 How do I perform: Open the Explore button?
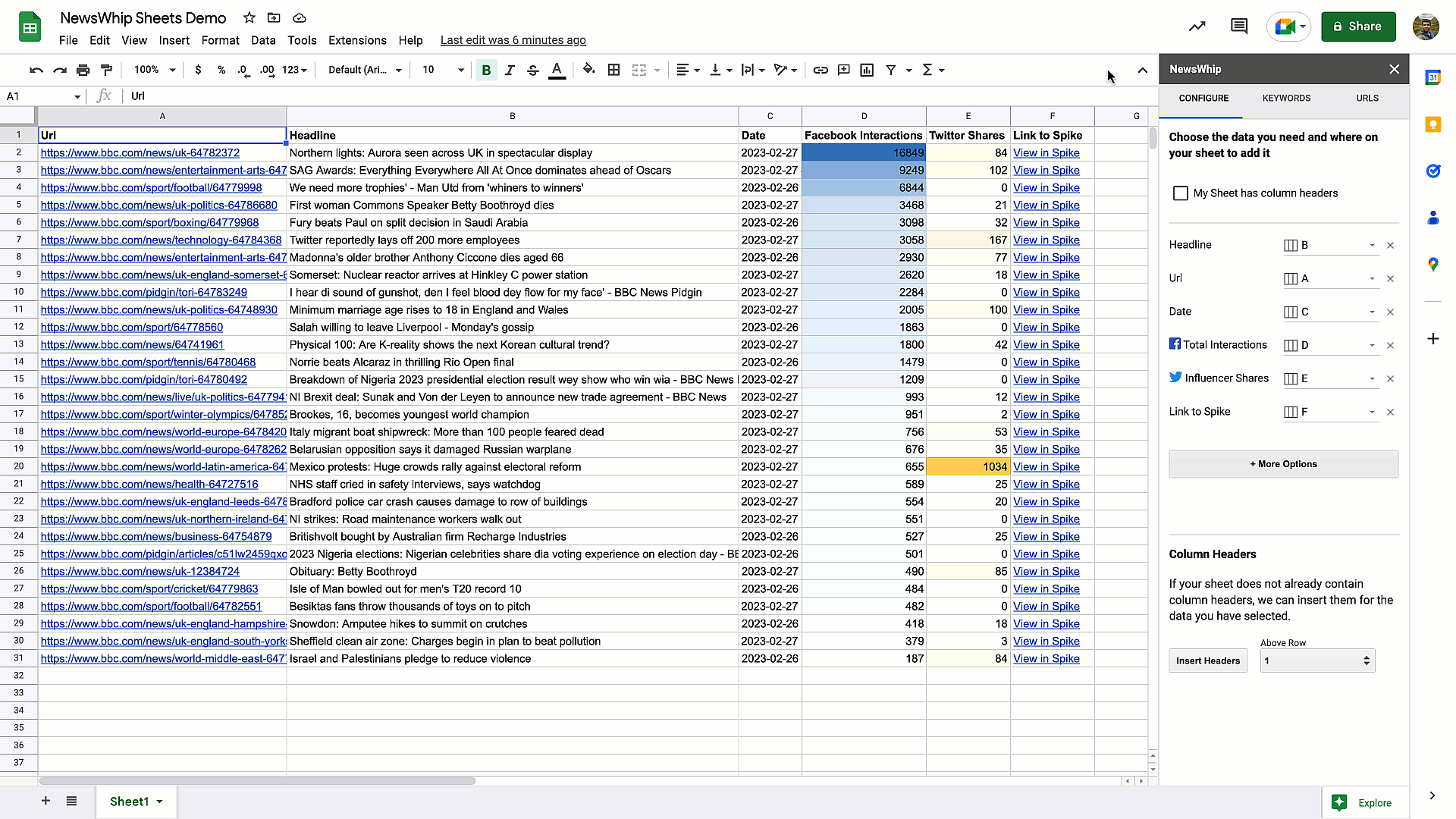pos(1362,803)
